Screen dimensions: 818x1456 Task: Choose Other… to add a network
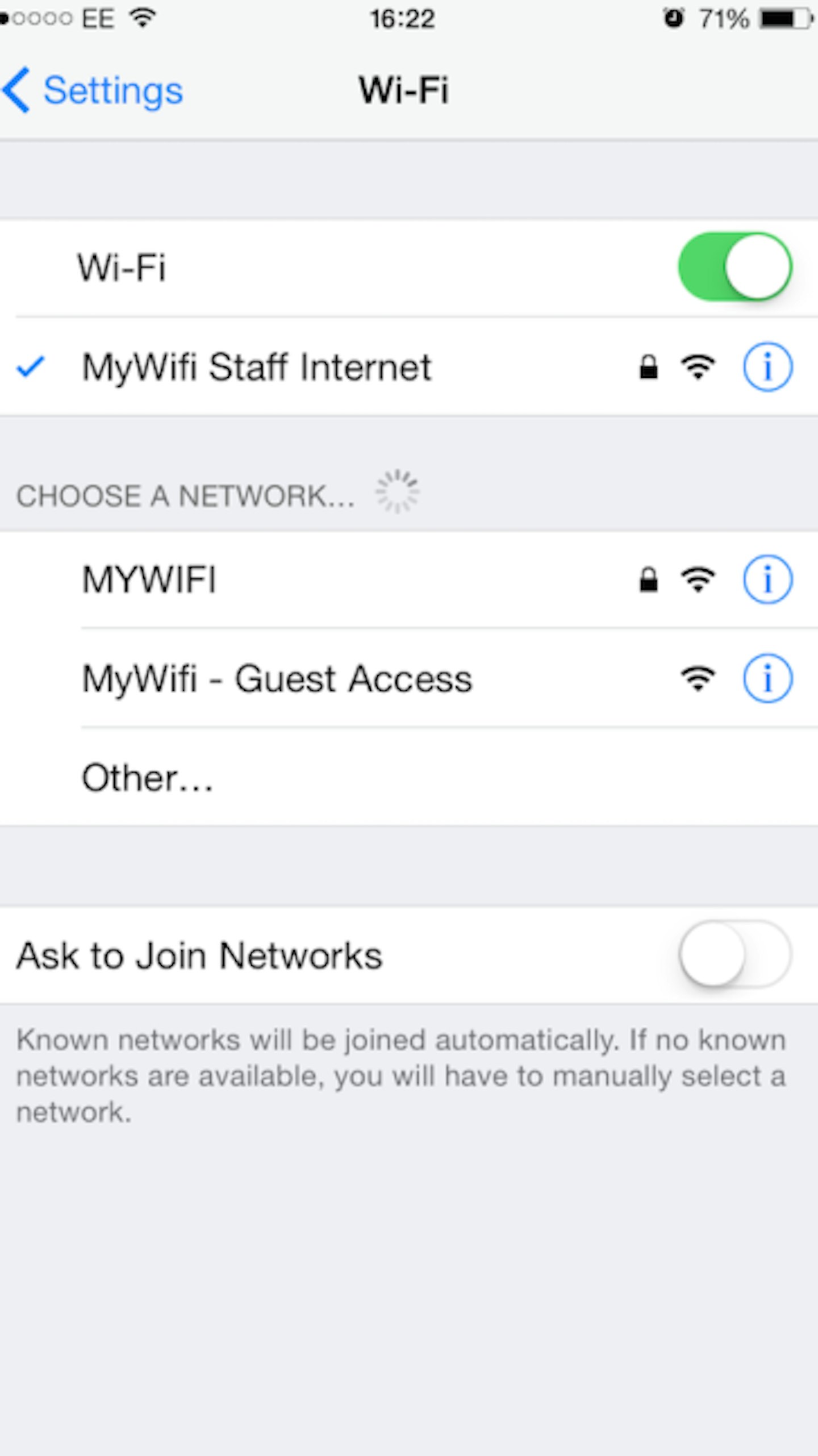click(409, 777)
